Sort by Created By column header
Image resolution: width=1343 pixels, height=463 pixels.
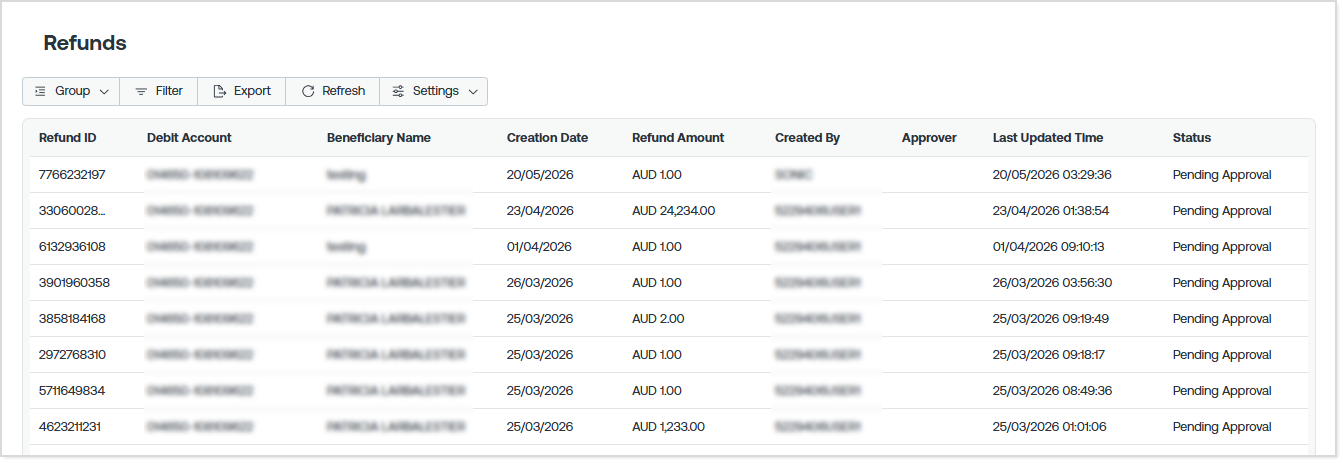click(807, 138)
